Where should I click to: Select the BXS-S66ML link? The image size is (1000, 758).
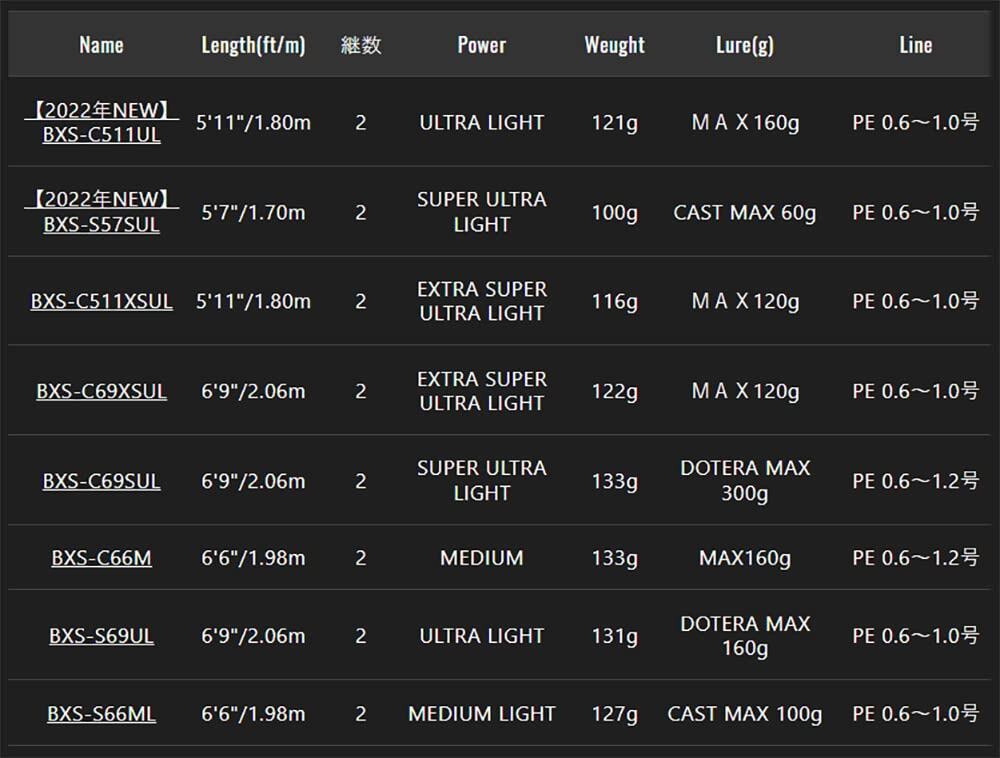tap(101, 714)
